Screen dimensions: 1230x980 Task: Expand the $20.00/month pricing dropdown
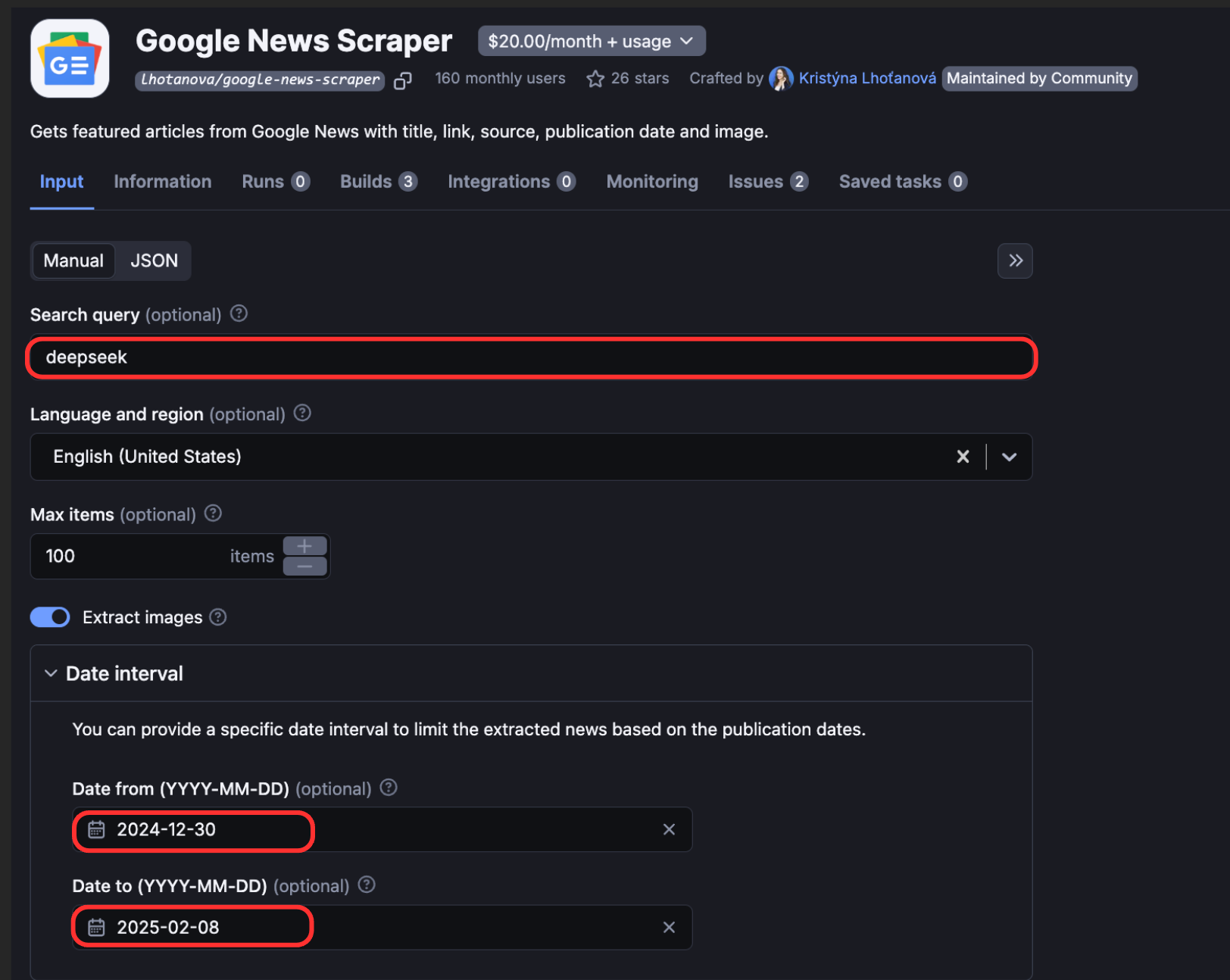pyautogui.click(x=686, y=40)
